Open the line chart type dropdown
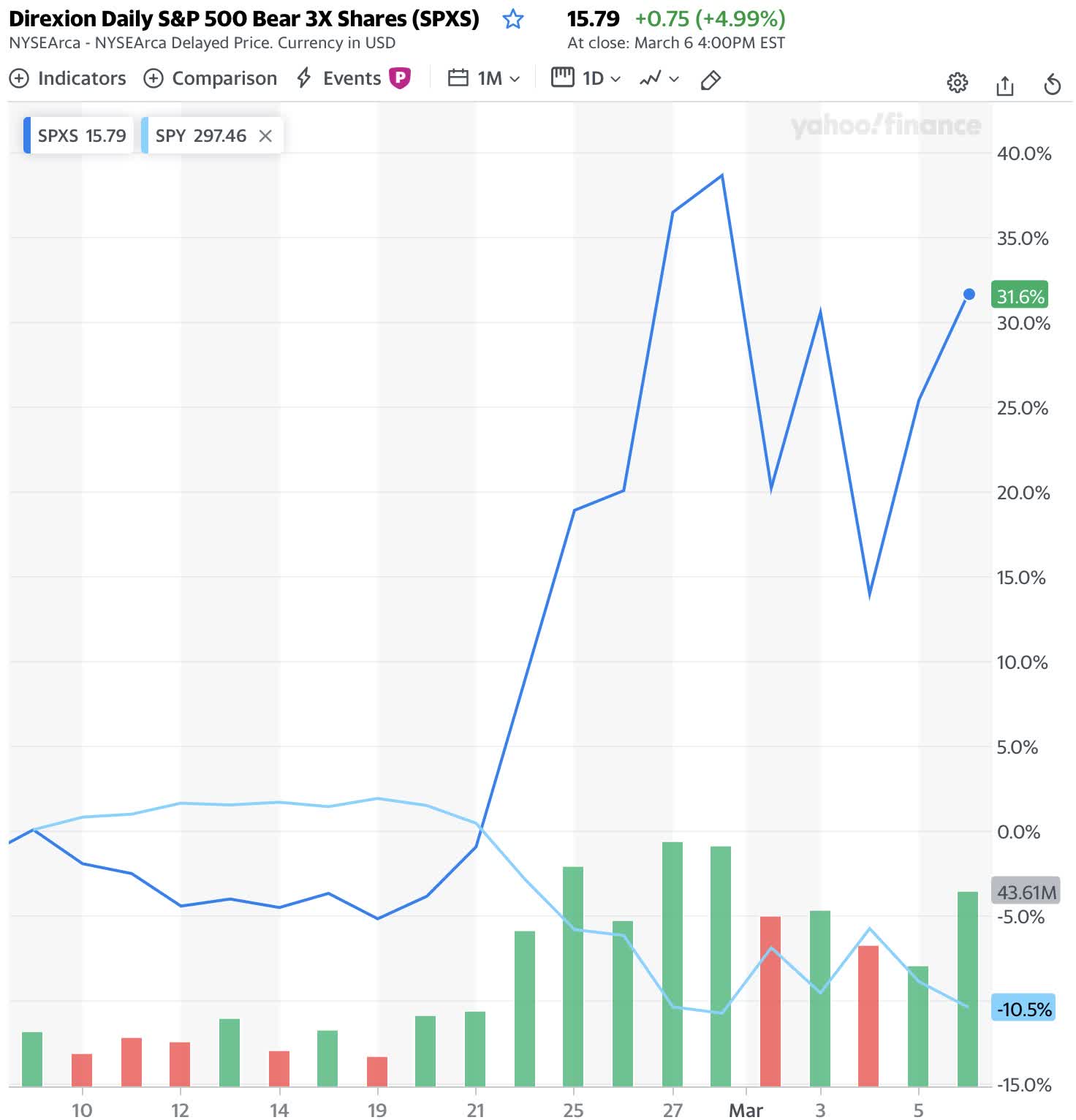Viewport: 1076px width, 1120px height. [659, 78]
